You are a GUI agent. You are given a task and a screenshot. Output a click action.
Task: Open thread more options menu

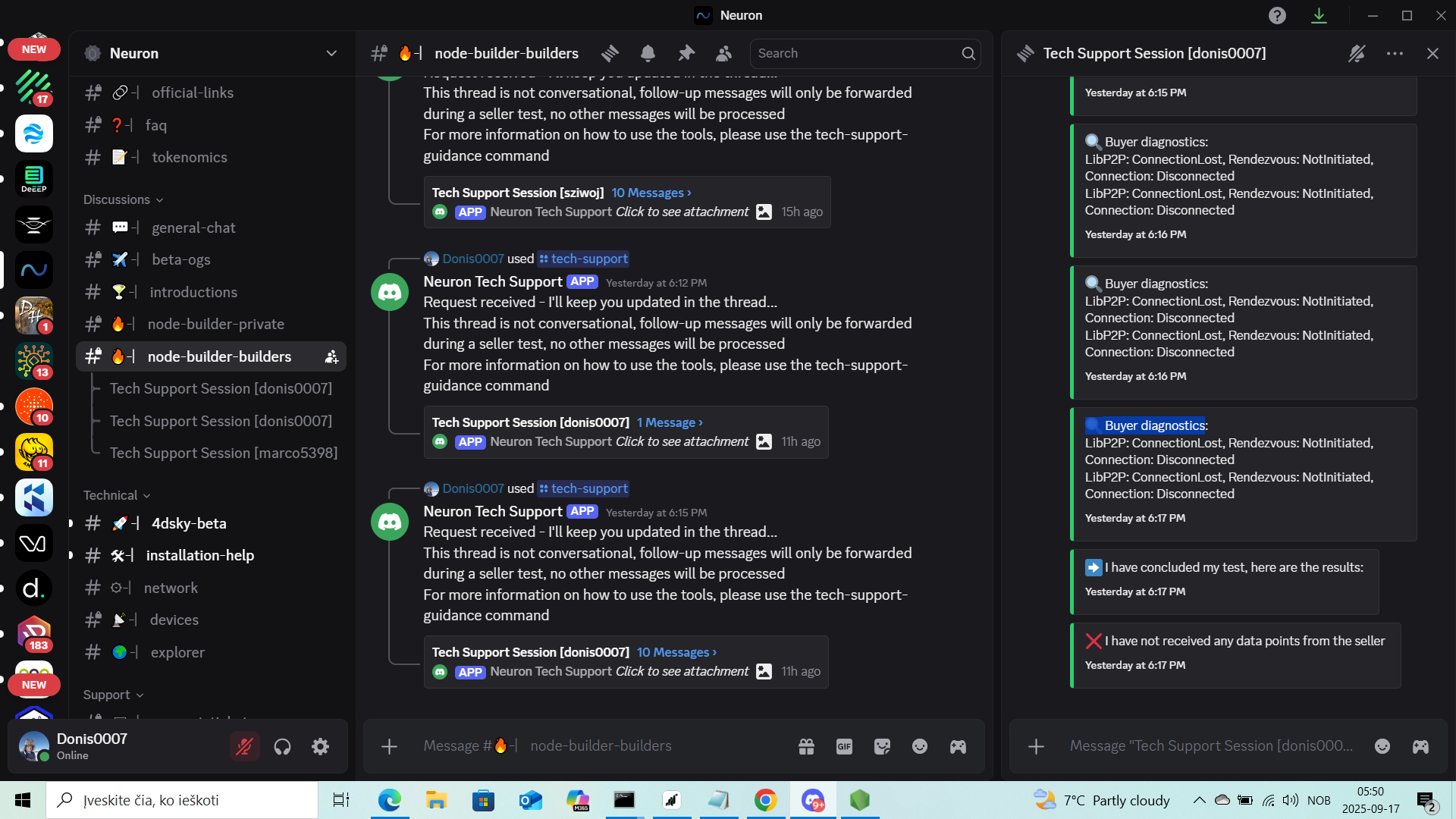[x=1395, y=53]
